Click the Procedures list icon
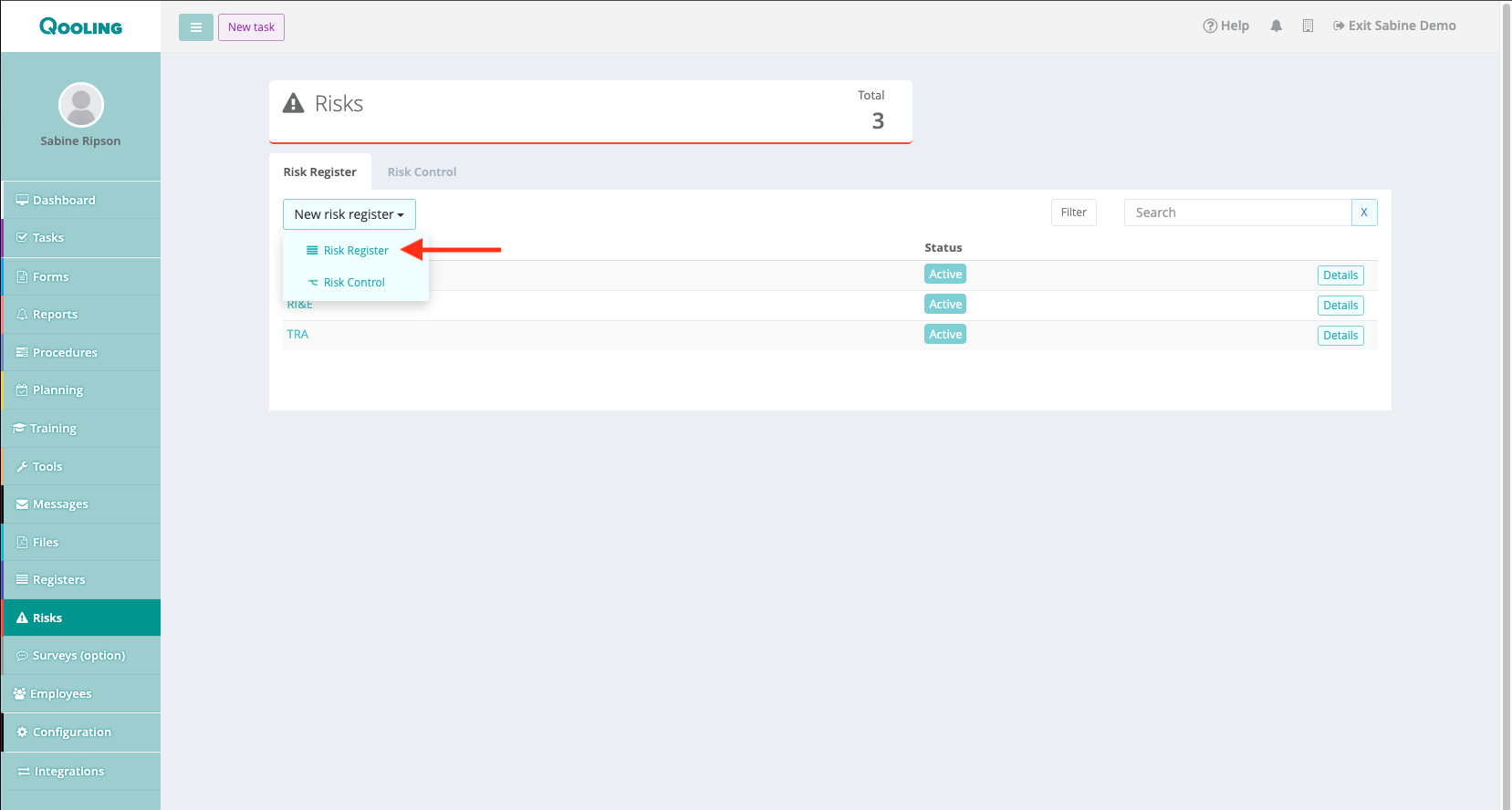Image resolution: width=1512 pixels, height=810 pixels. 22,352
